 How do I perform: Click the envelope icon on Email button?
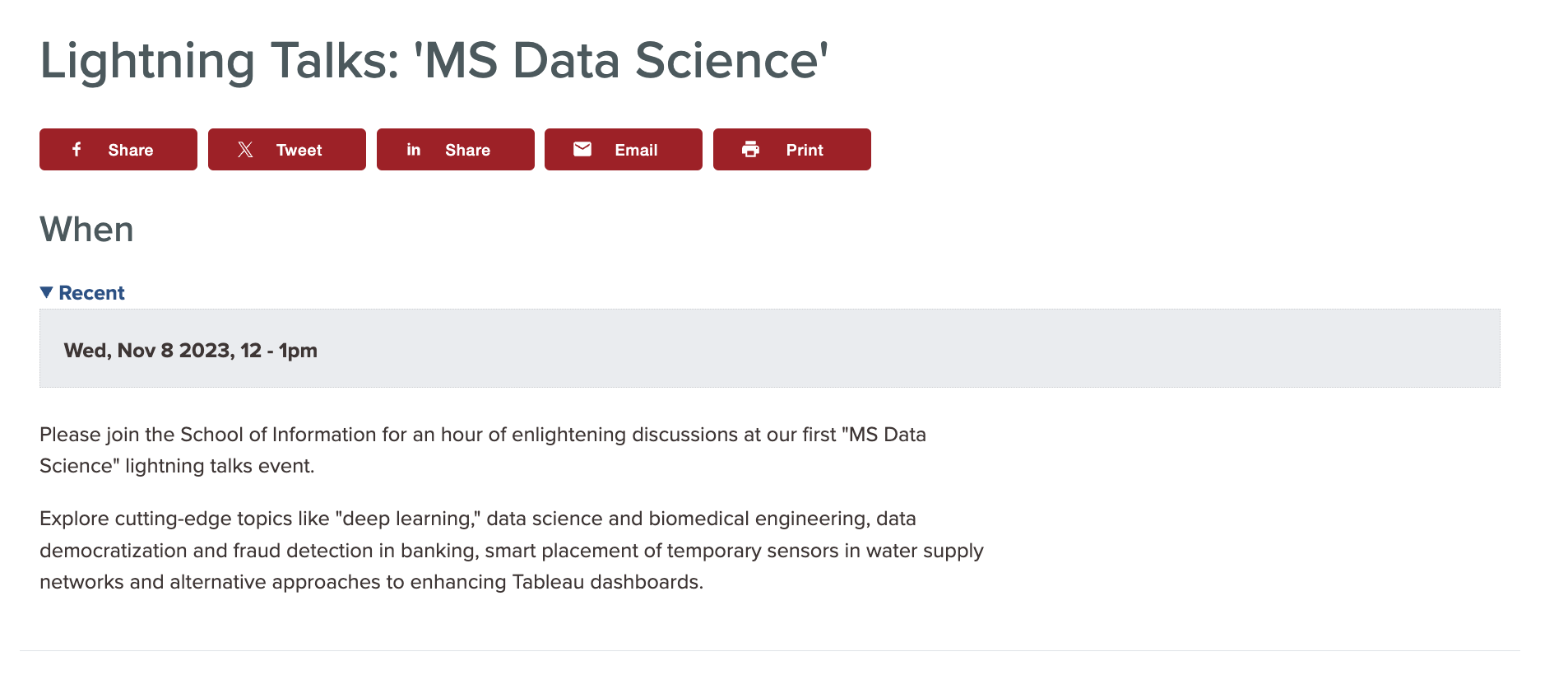point(582,149)
